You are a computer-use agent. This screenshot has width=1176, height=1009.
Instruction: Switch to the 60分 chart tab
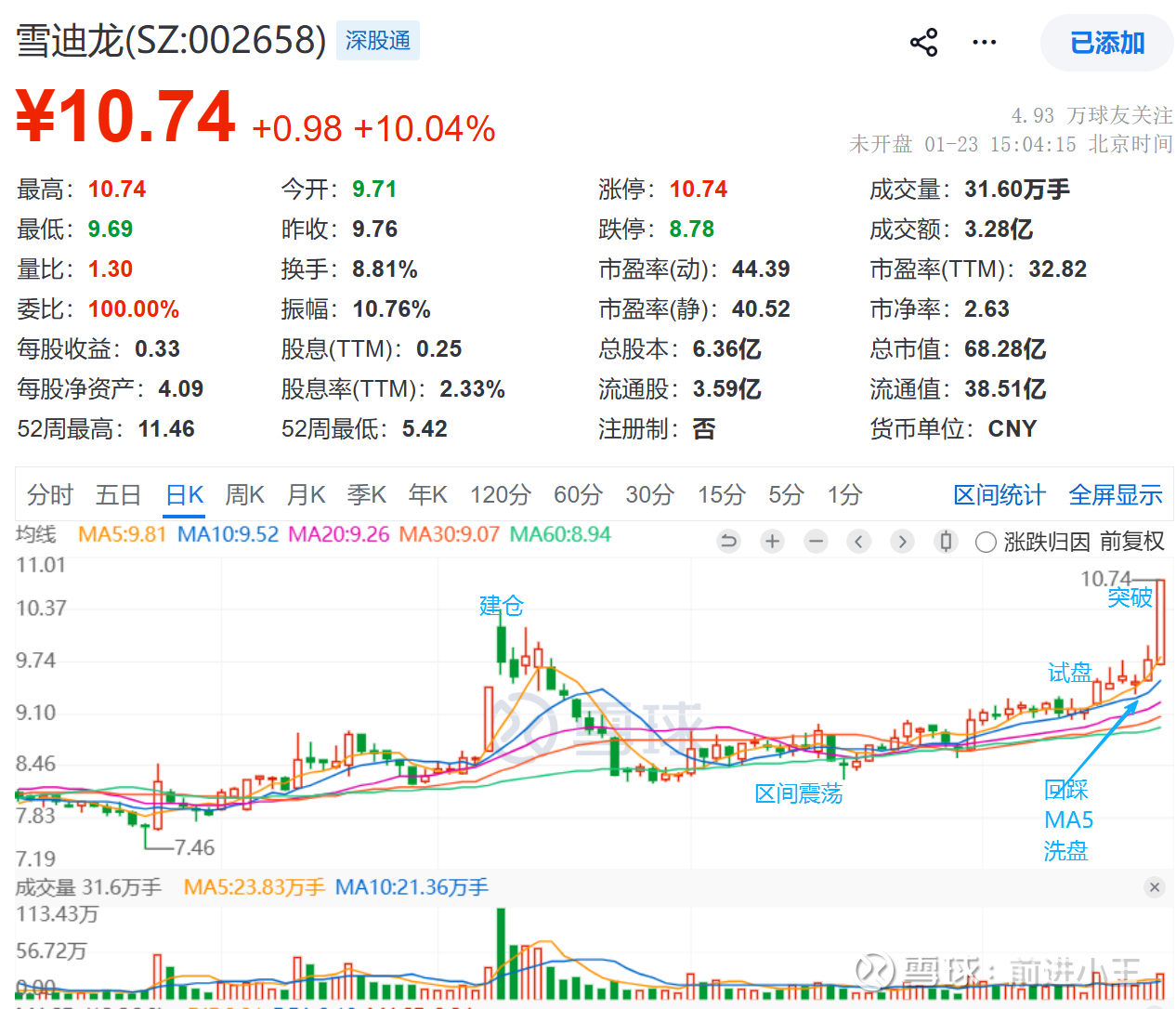pyautogui.click(x=579, y=494)
